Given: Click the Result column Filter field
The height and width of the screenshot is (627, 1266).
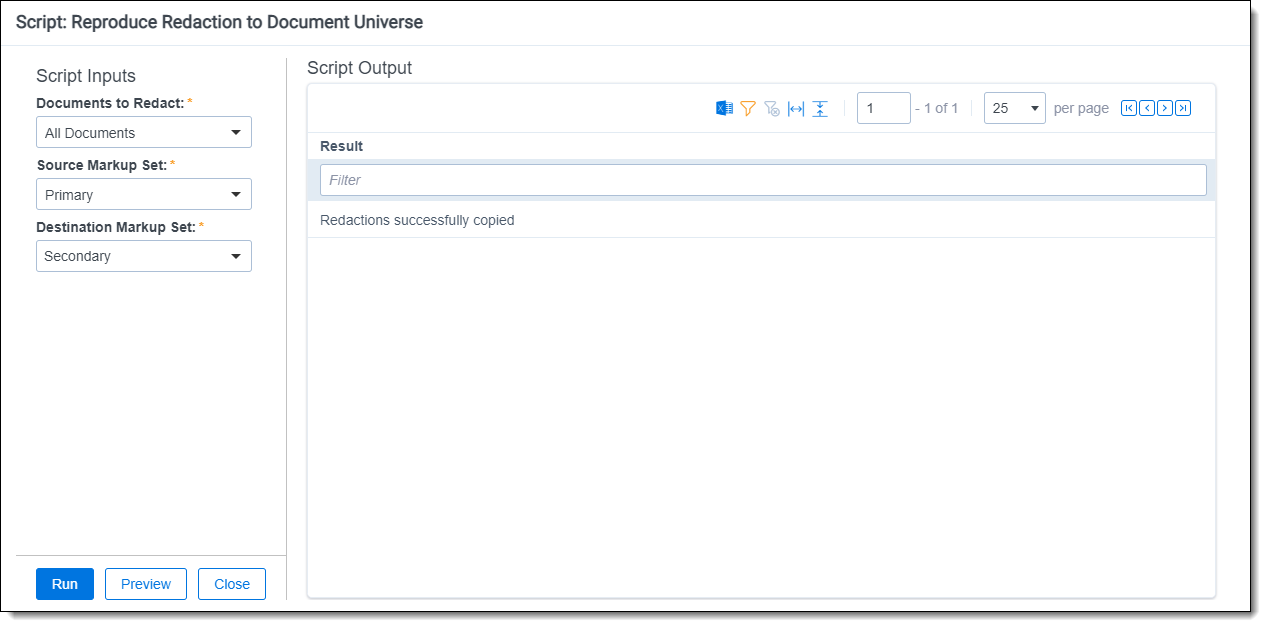Looking at the screenshot, I should [762, 180].
